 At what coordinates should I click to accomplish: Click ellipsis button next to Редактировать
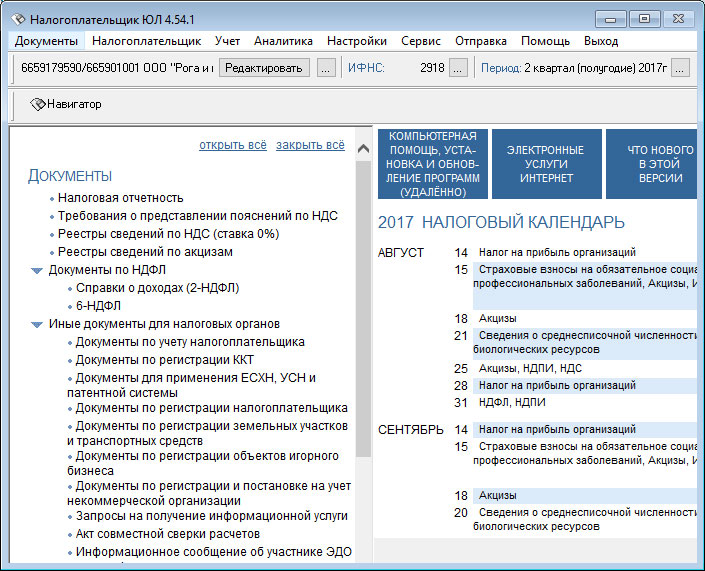click(326, 68)
